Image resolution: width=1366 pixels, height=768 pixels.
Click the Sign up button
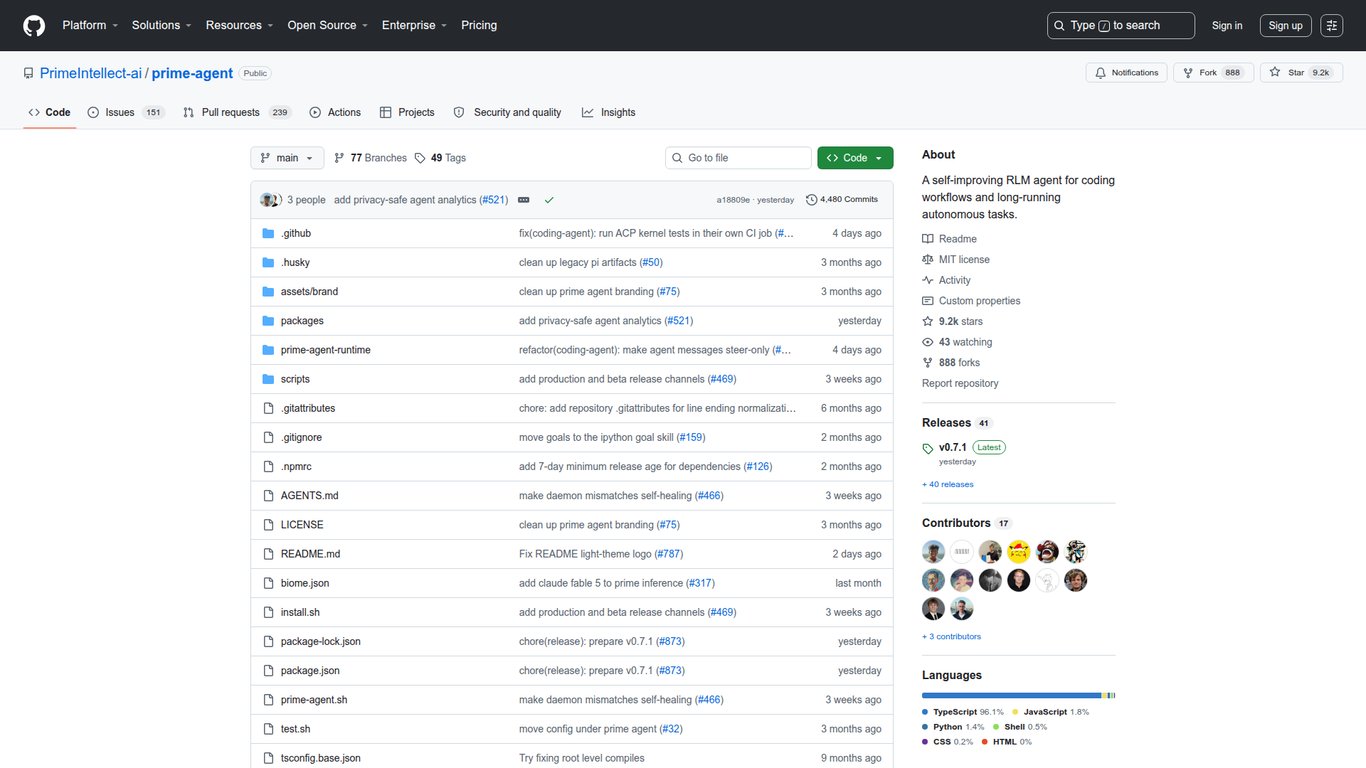click(1285, 26)
